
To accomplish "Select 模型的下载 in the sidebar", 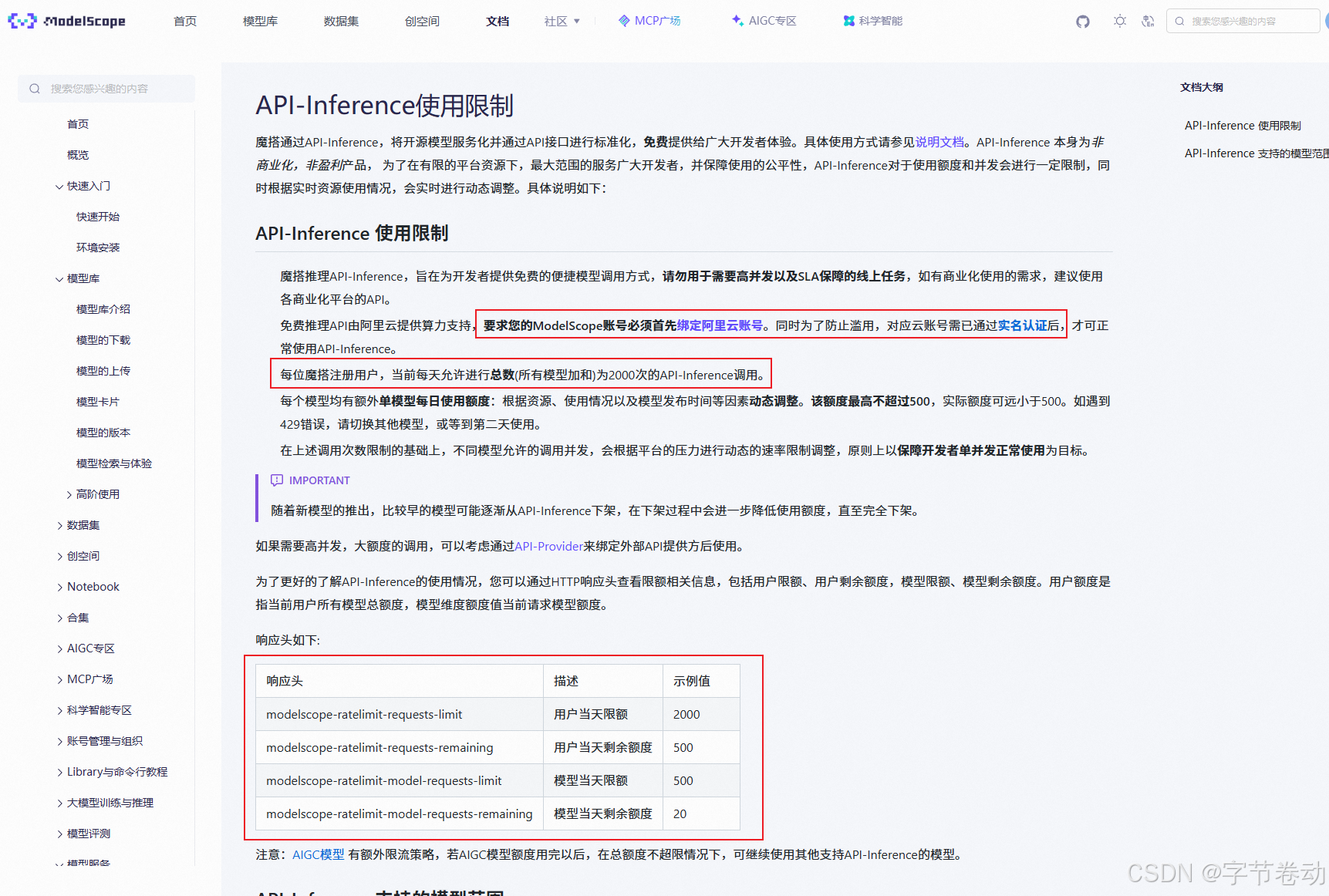I will pos(103,339).
